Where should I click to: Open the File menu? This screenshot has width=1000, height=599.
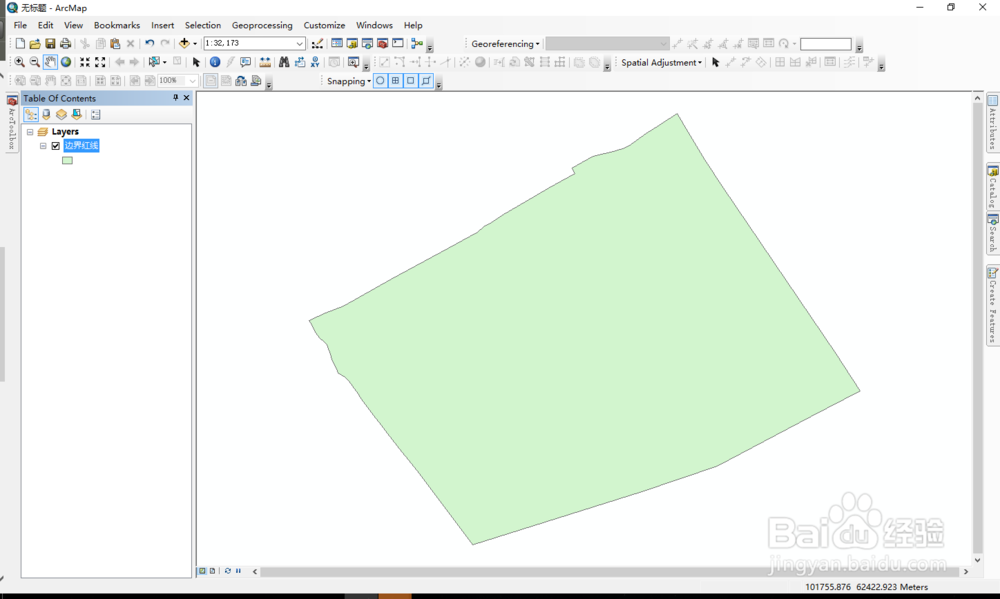(x=20, y=26)
